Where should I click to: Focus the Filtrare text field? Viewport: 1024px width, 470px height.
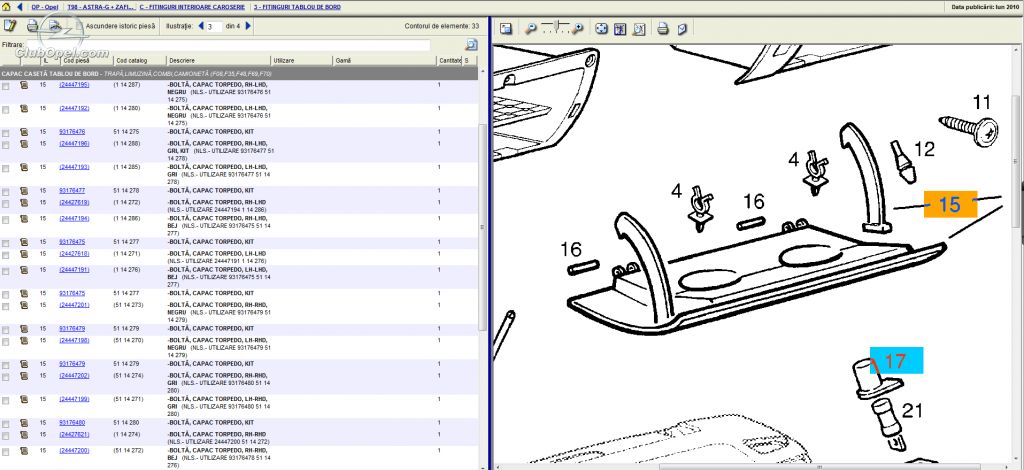pyautogui.click(x=229, y=45)
